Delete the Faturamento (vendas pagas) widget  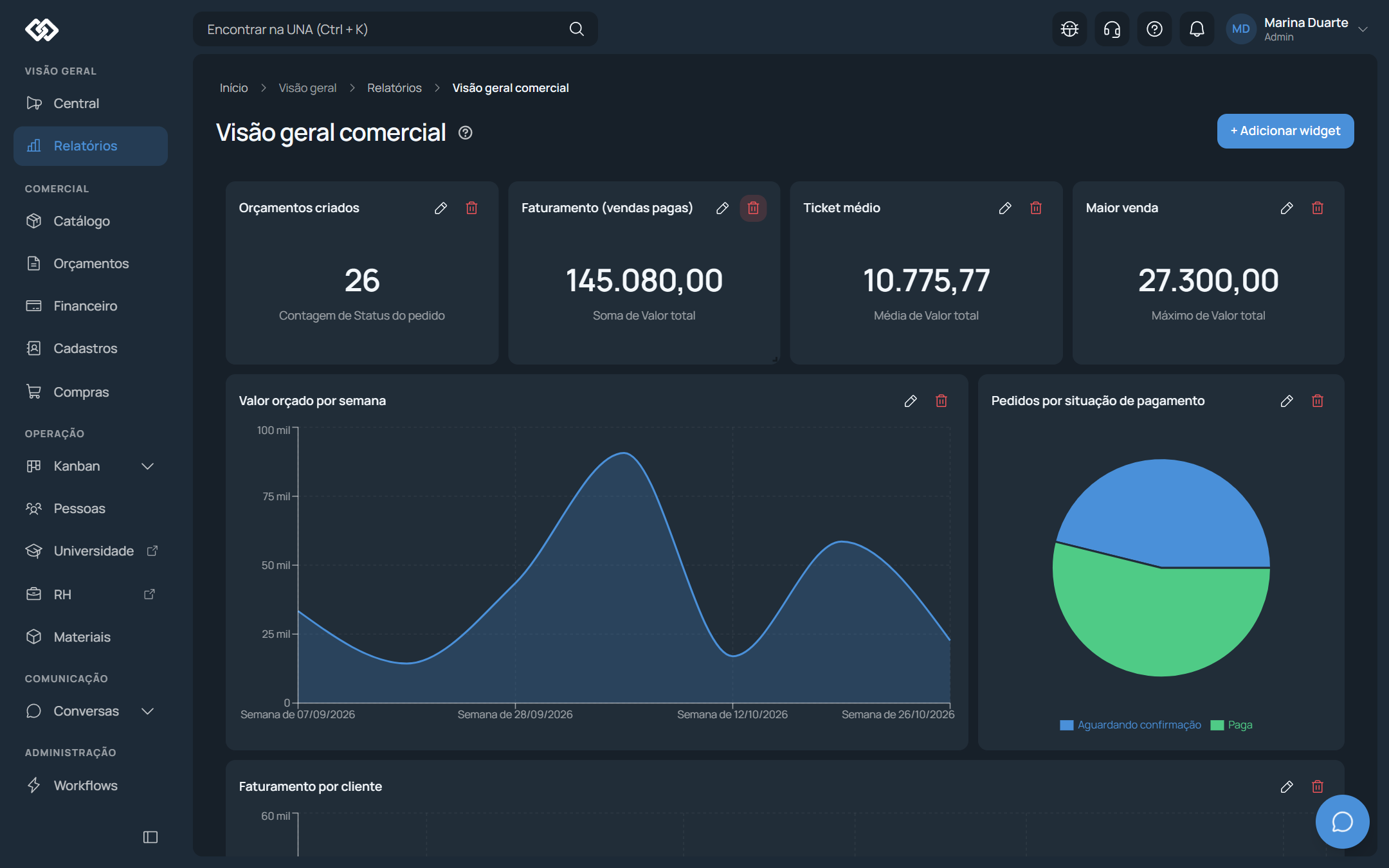pos(753,208)
